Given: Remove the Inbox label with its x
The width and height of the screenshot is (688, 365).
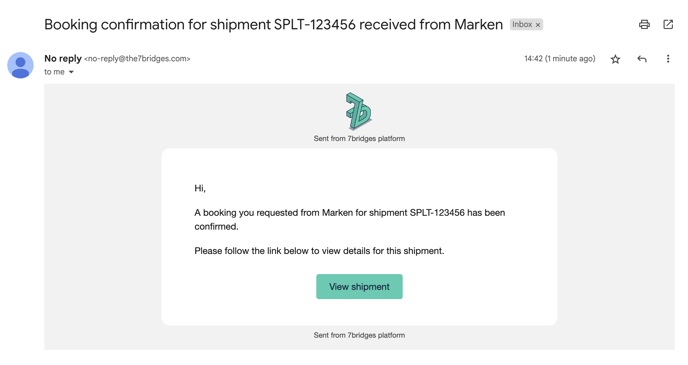Looking at the screenshot, I should click(538, 25).
